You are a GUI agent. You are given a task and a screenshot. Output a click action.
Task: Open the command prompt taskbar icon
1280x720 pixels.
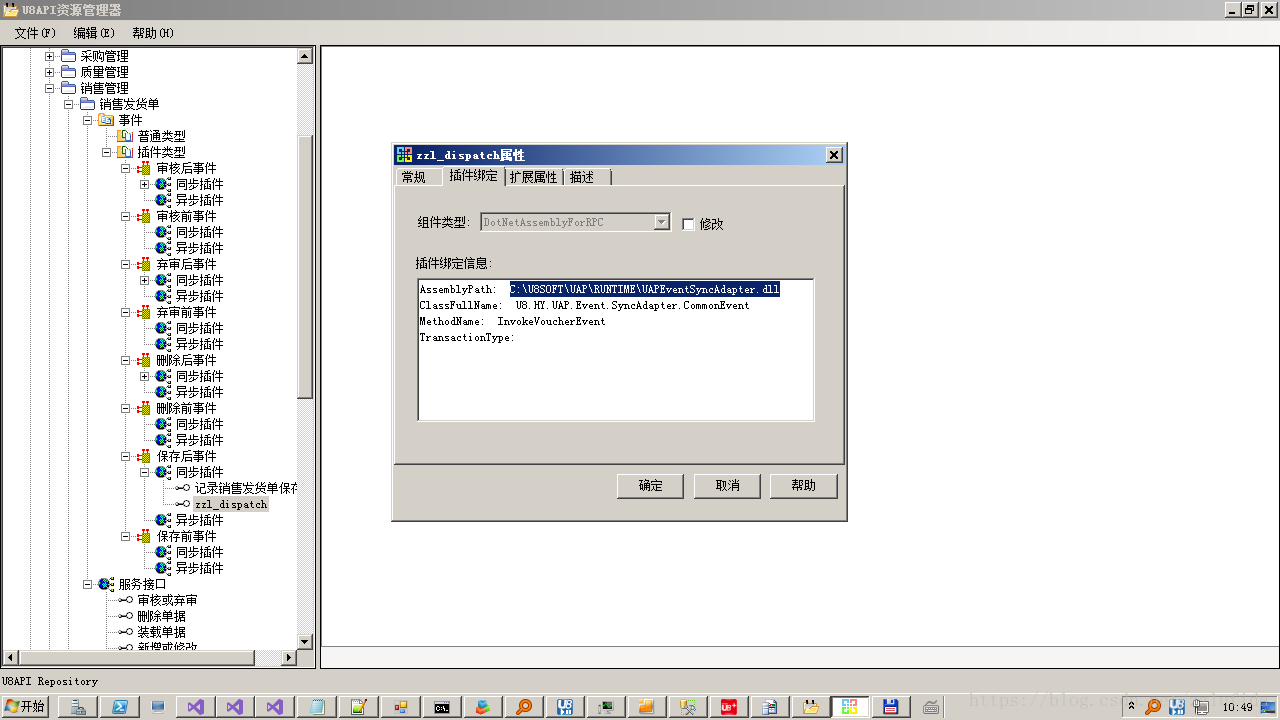tap(441, 707)
